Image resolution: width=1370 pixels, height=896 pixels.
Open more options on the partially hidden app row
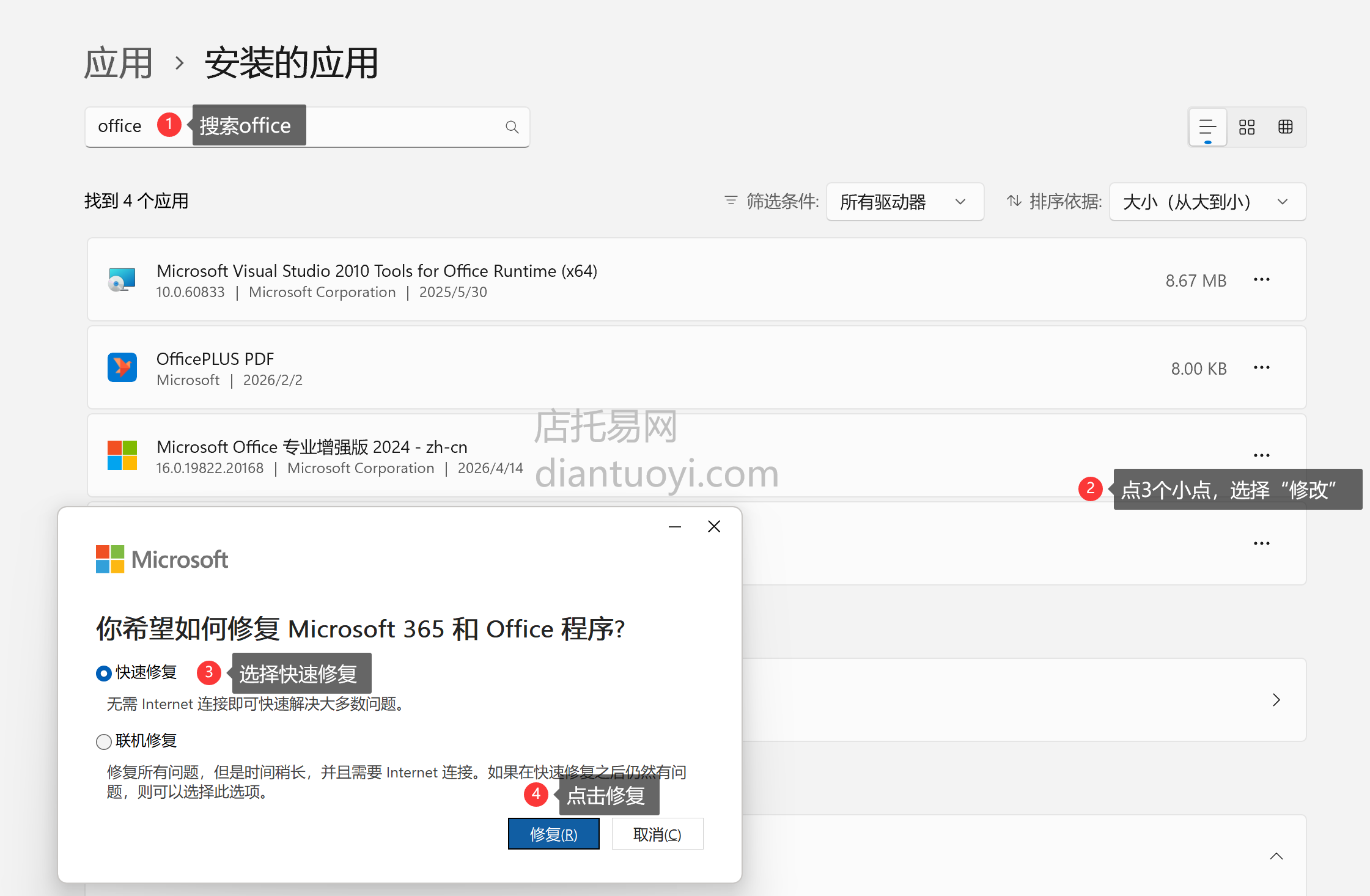pos(1262,543)
